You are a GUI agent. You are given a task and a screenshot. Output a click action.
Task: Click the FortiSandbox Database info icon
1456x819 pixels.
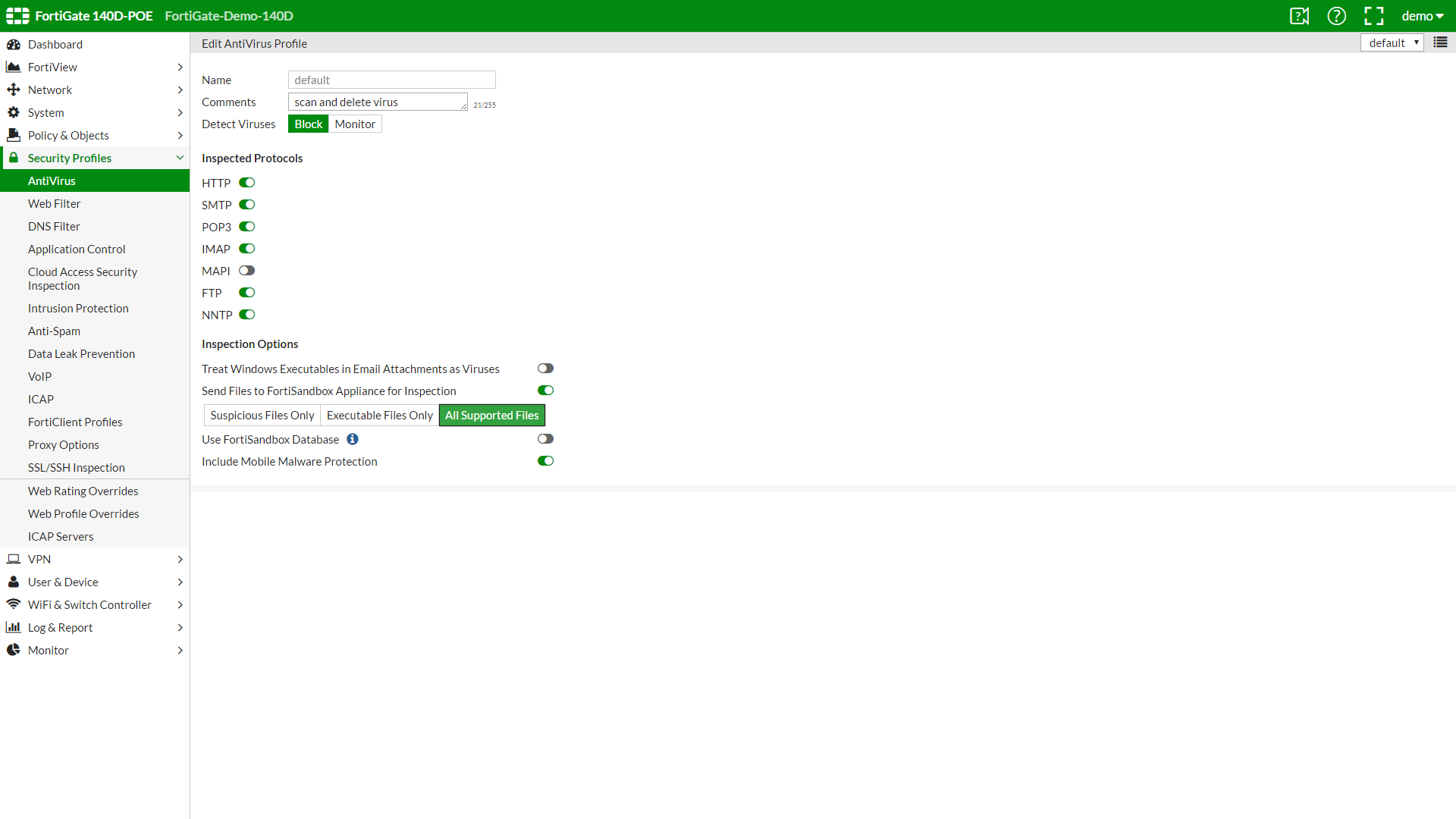coord(353,439)
